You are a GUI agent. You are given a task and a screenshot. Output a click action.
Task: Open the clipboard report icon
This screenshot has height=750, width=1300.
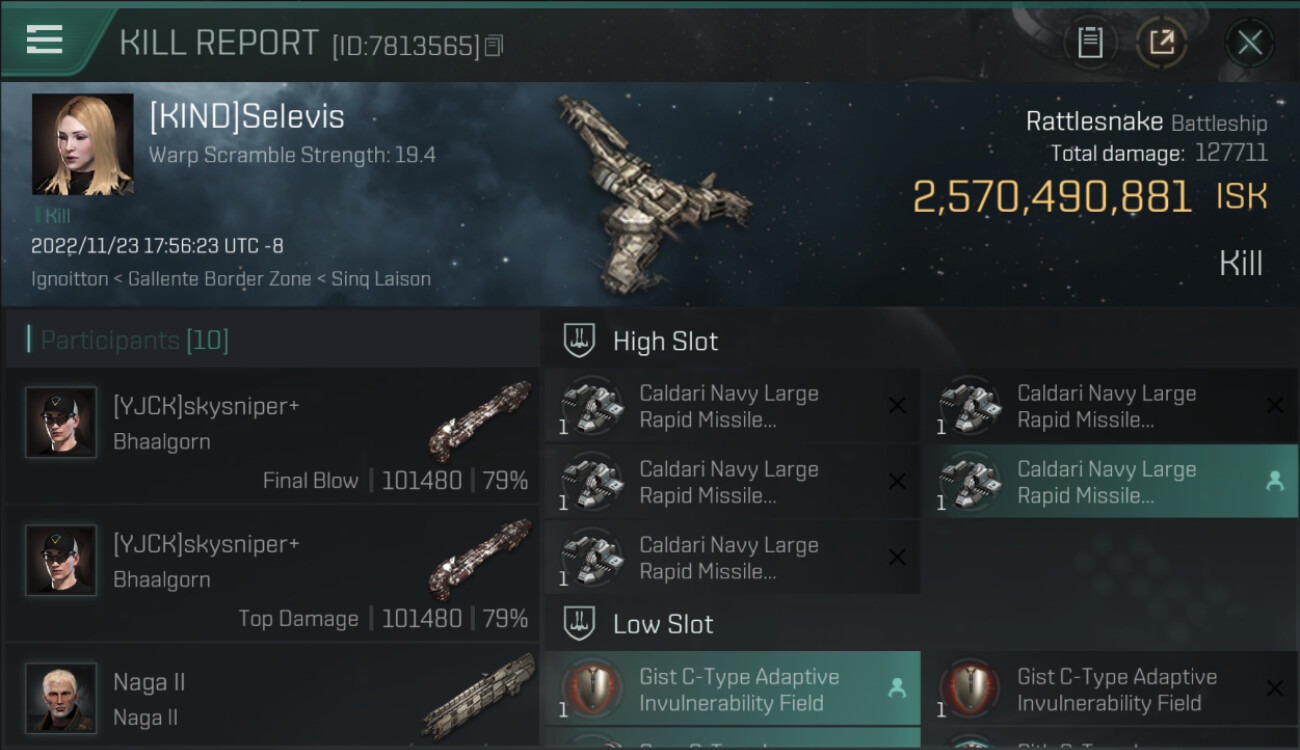1090,43
